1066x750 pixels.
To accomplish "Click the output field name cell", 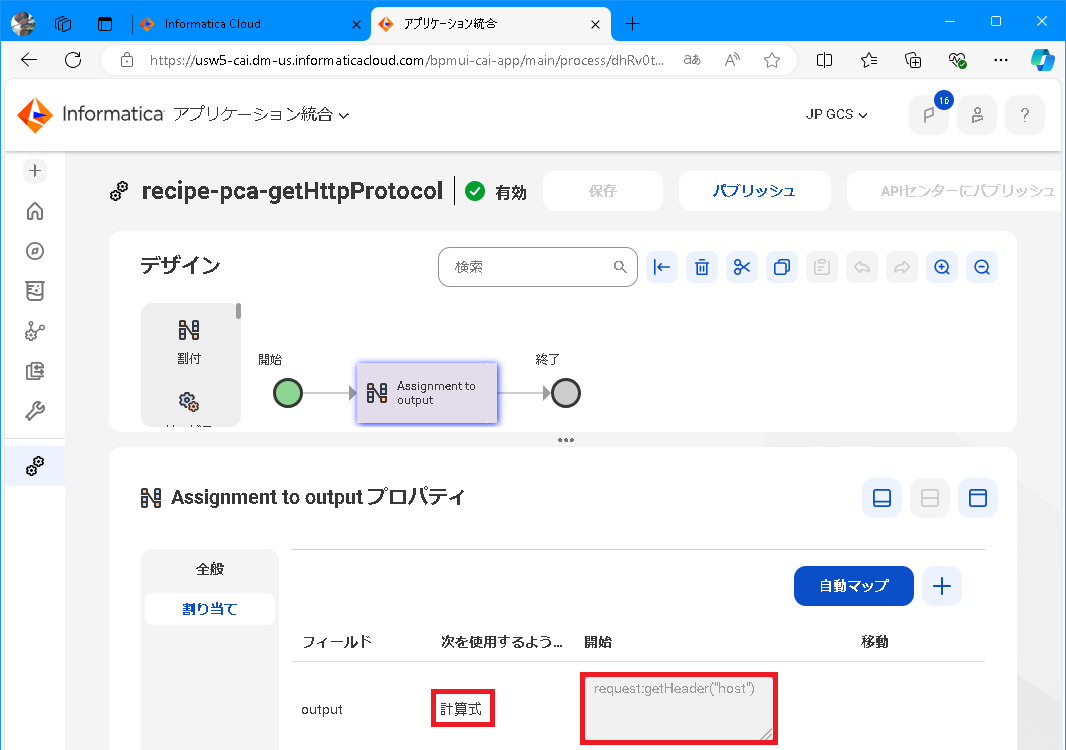I will click(x=322, y=709).
